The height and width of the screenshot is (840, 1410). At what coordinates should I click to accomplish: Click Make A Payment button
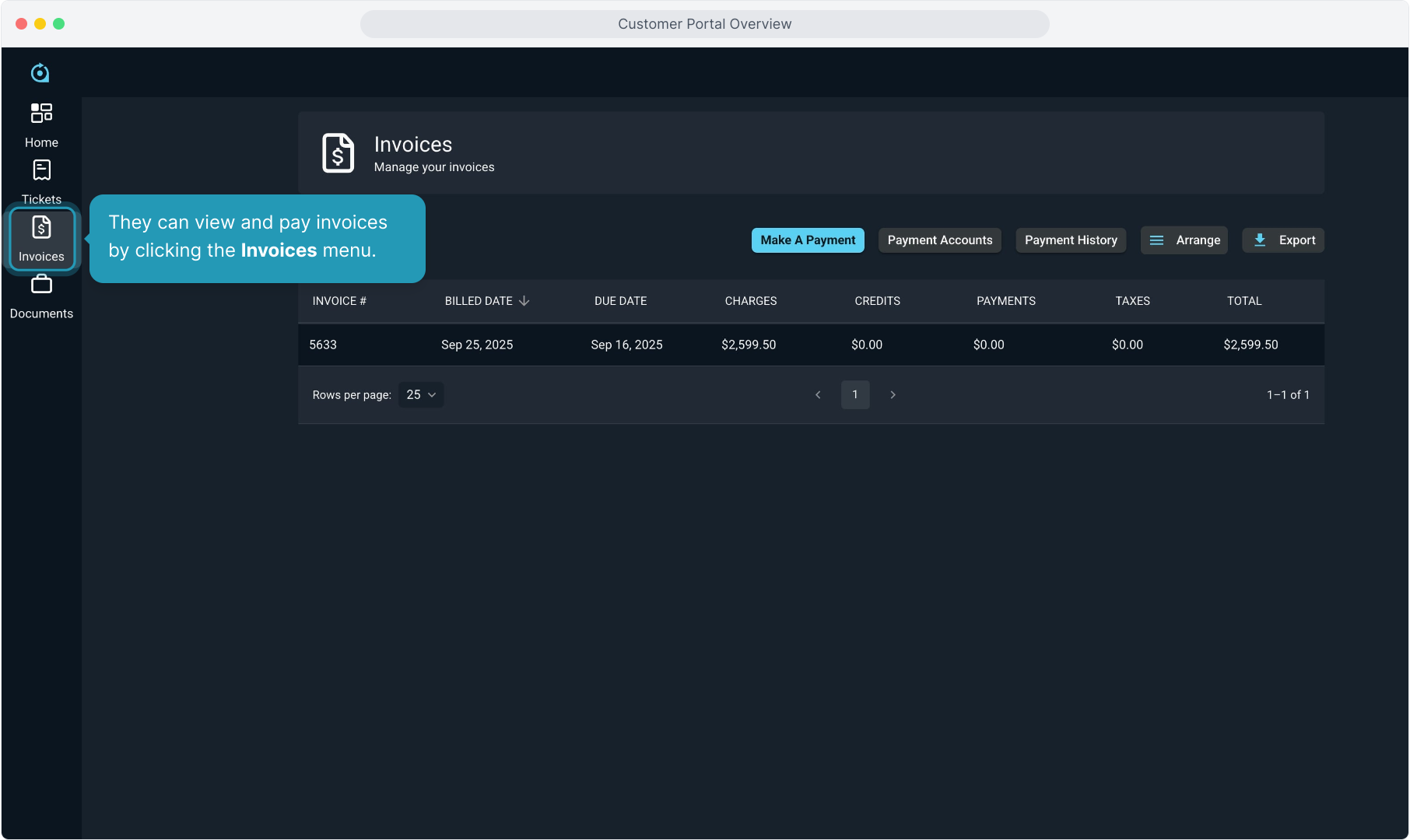807,240
